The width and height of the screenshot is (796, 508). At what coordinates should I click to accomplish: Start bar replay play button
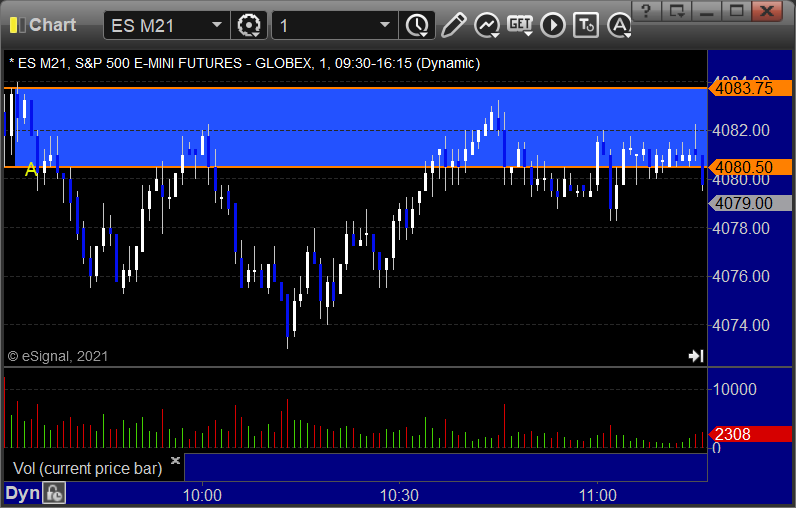553,25
